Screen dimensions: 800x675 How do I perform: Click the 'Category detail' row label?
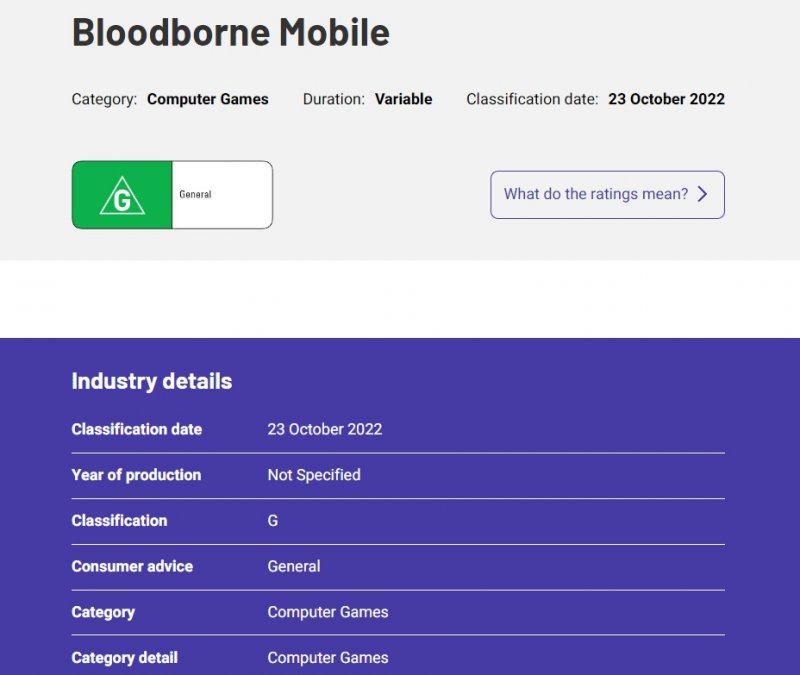coord(124,658)
